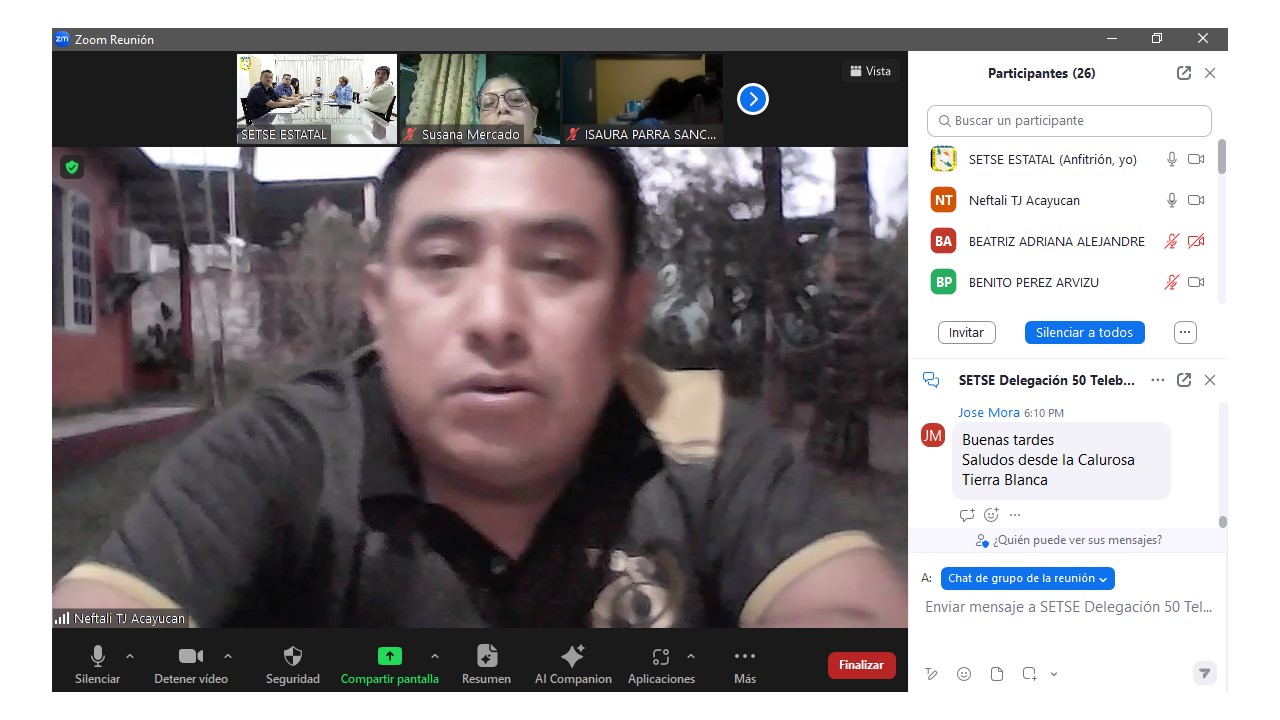The height and width of the screenshot is (720, 1280).
Task: Click the Buscar un participante search field
Action: tap(1069, 121)
